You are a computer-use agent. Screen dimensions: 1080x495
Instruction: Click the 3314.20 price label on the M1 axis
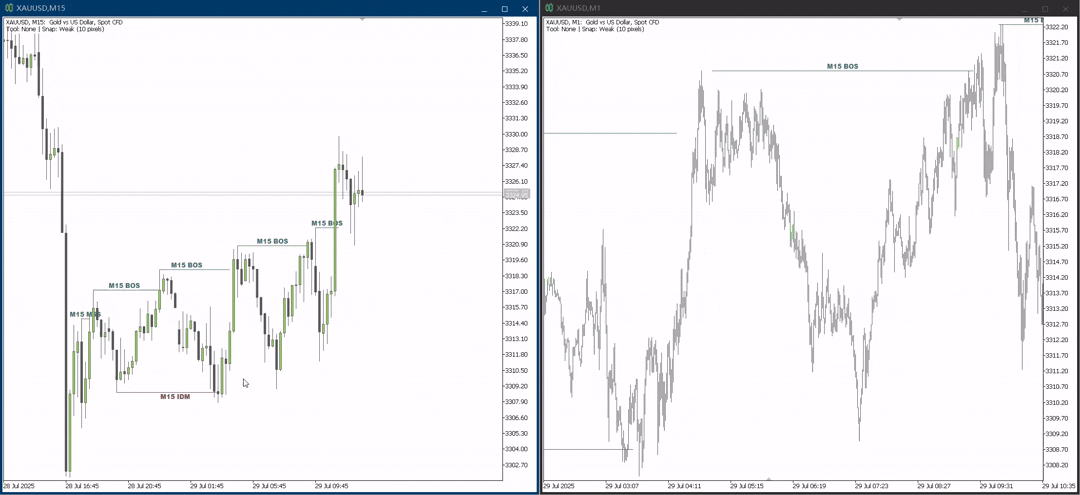(1057, 277)
